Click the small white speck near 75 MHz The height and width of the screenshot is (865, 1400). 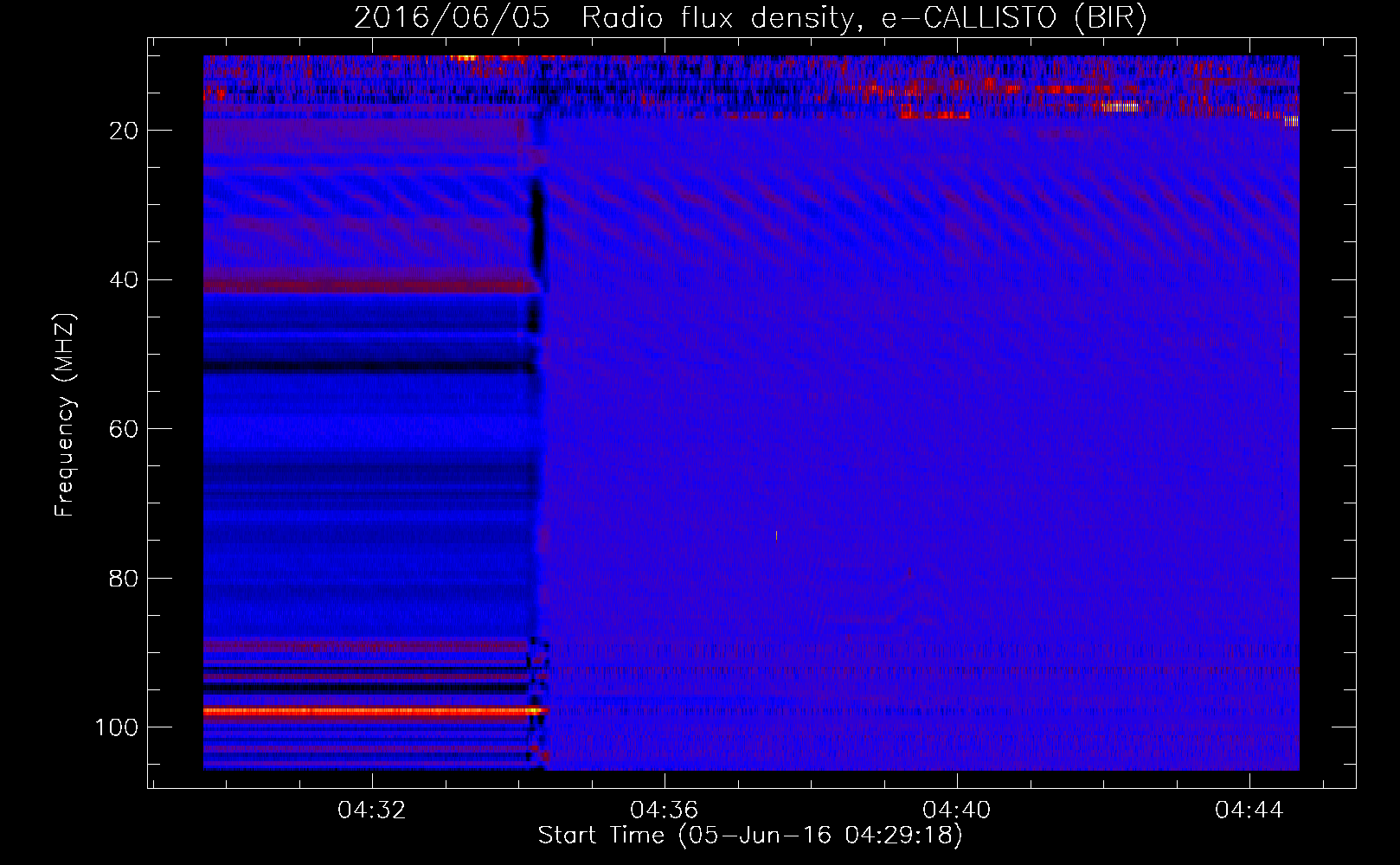(776, 535)
